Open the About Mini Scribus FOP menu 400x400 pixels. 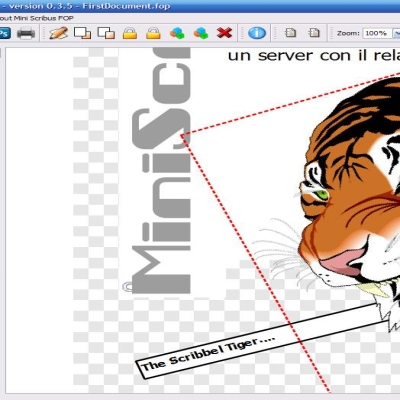[37, 18]
